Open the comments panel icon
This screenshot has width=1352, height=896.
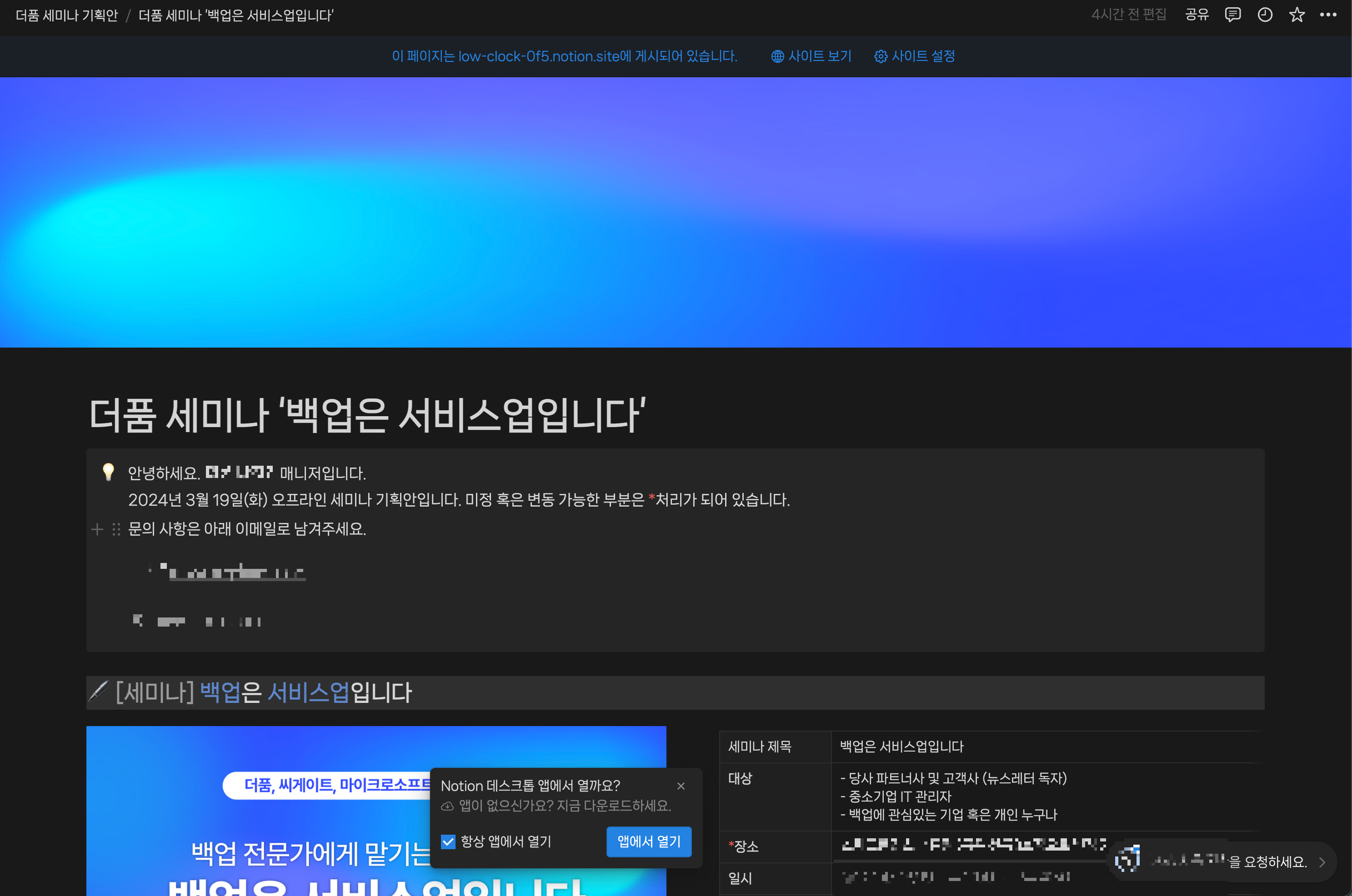tap(1232, 15)
